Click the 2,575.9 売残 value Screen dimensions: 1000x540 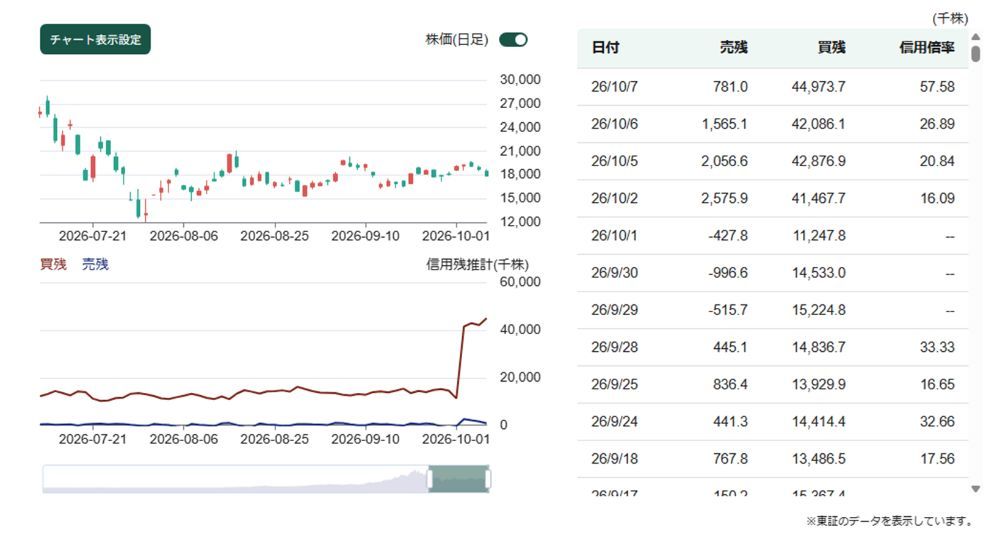[724, 198]
